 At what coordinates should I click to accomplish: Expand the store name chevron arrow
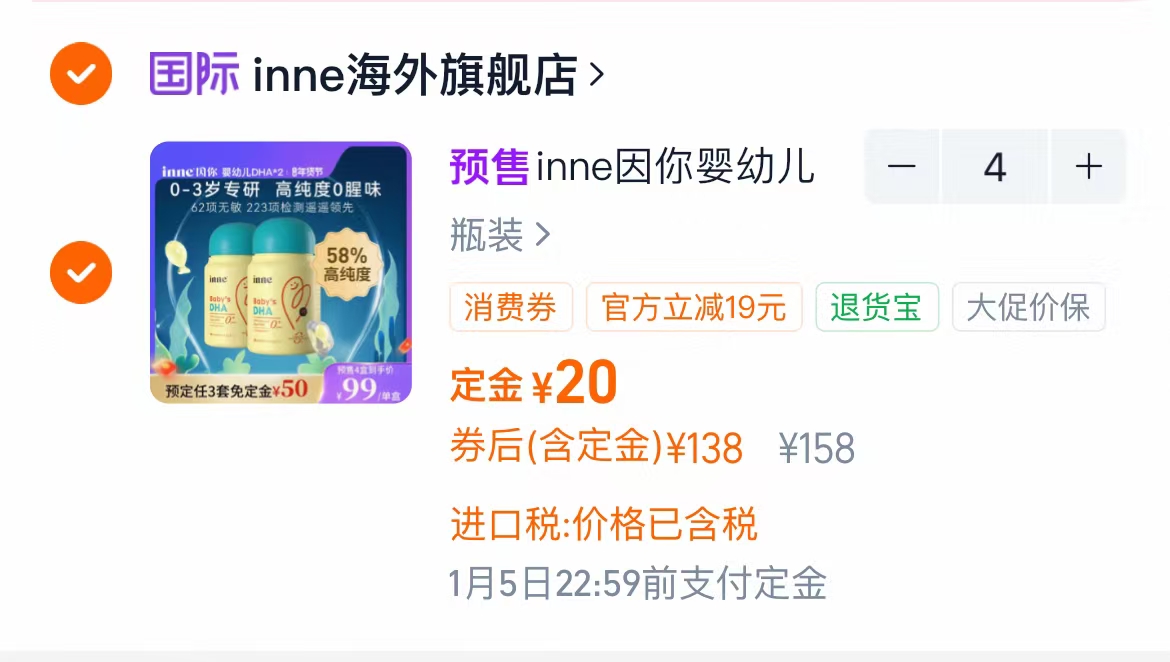pos(596,75)
